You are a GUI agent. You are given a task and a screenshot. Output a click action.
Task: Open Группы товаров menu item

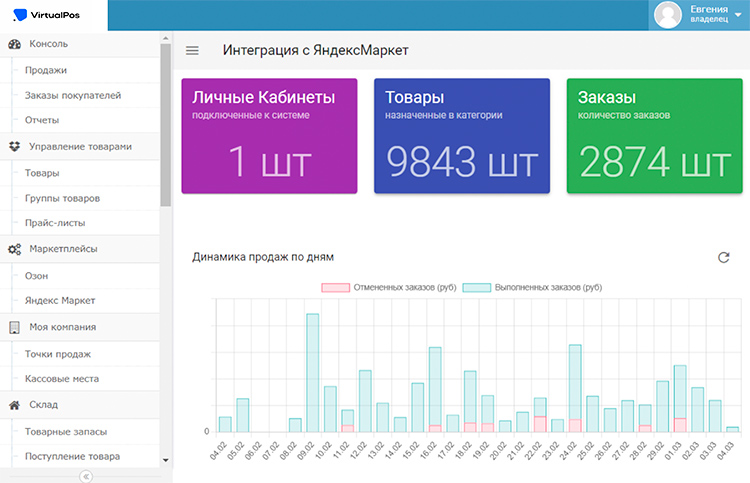(x=63, y=198)
